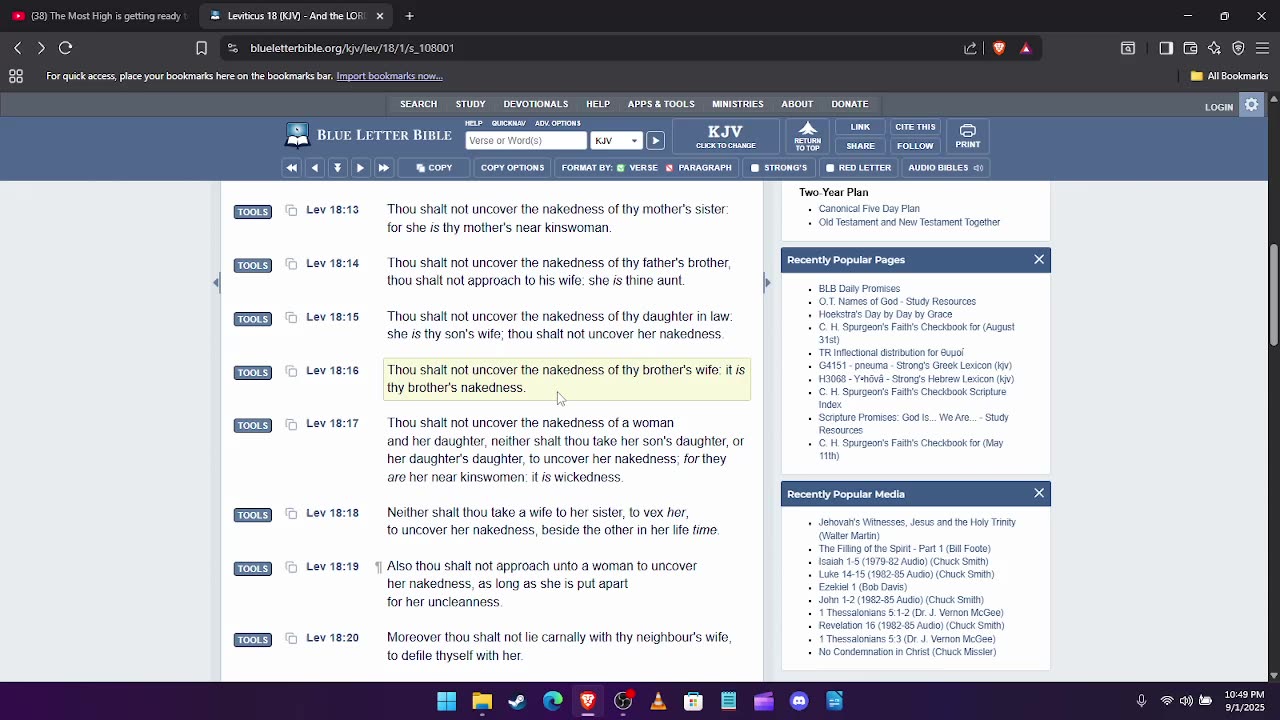
Task: Click the TOOLS button for Lev 18:15
Action: tap(253, 319)
